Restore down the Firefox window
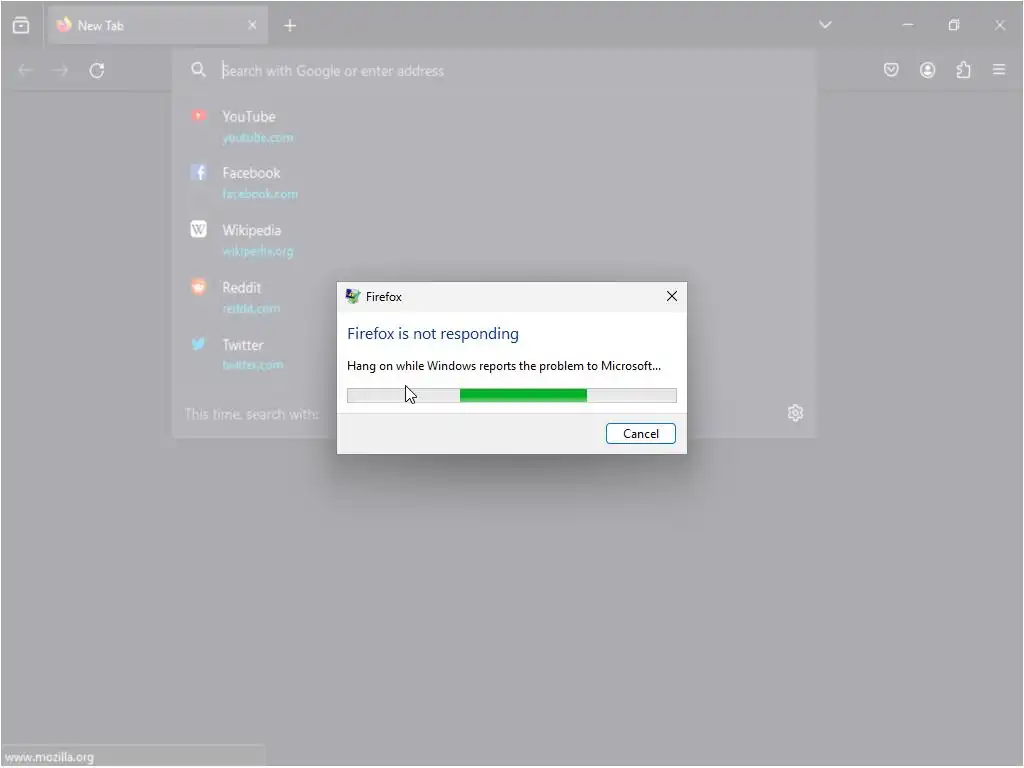This screenshot has height=768, width=1024. pyautogui.click(x=954, y=25)
